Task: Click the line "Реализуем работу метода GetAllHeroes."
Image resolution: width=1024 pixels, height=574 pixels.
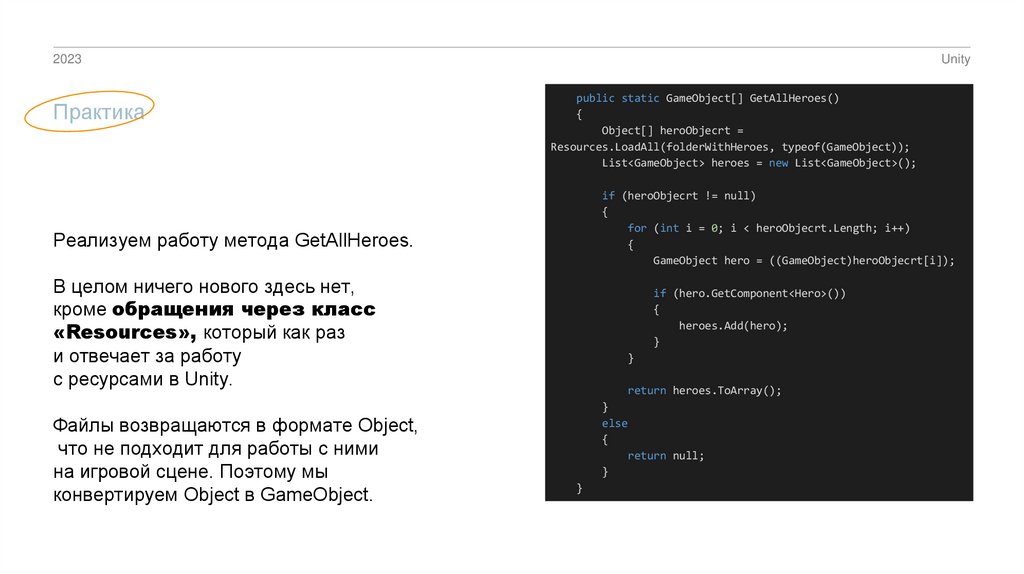Action: point(232,240)
